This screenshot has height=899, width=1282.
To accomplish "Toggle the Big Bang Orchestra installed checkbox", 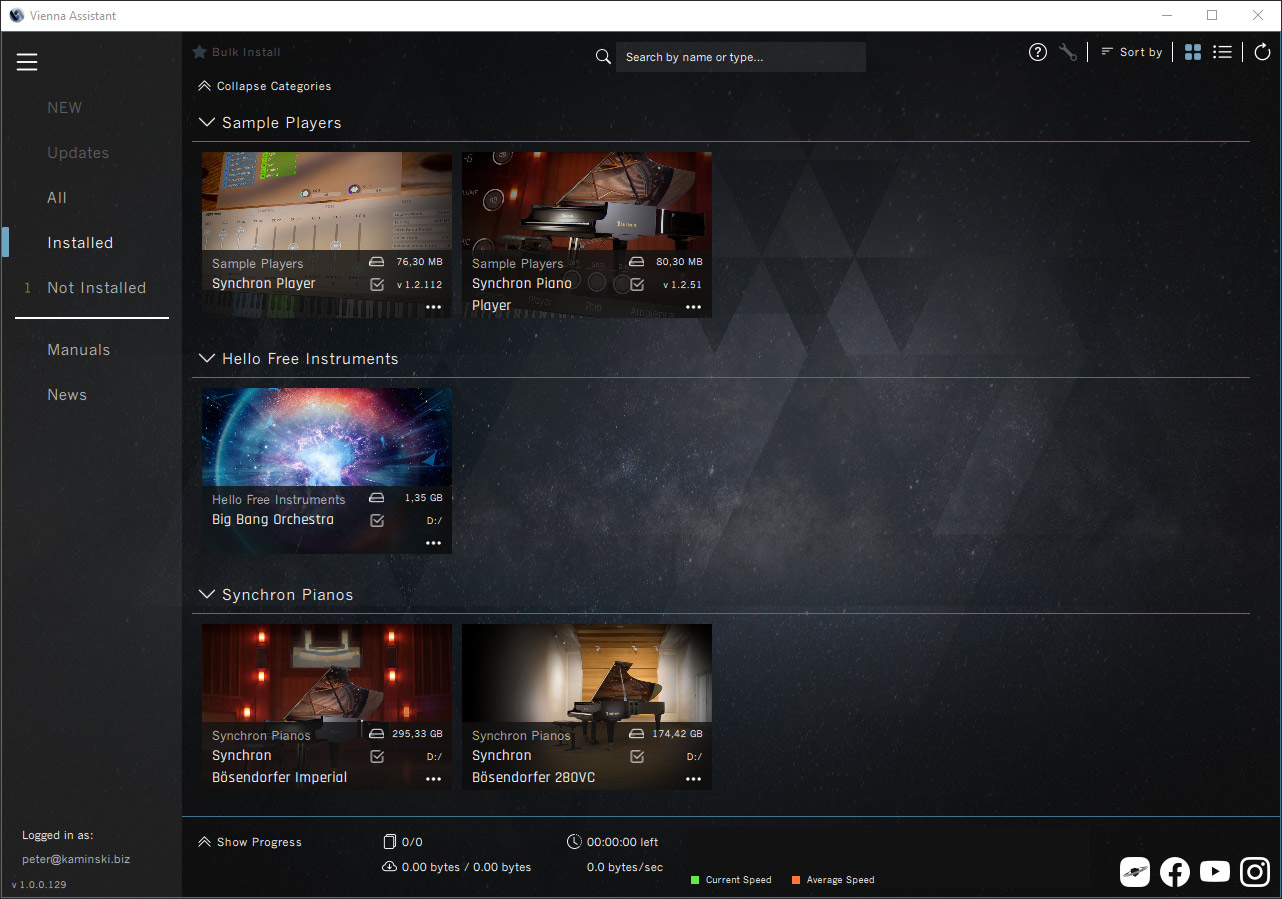I will 377,520.
